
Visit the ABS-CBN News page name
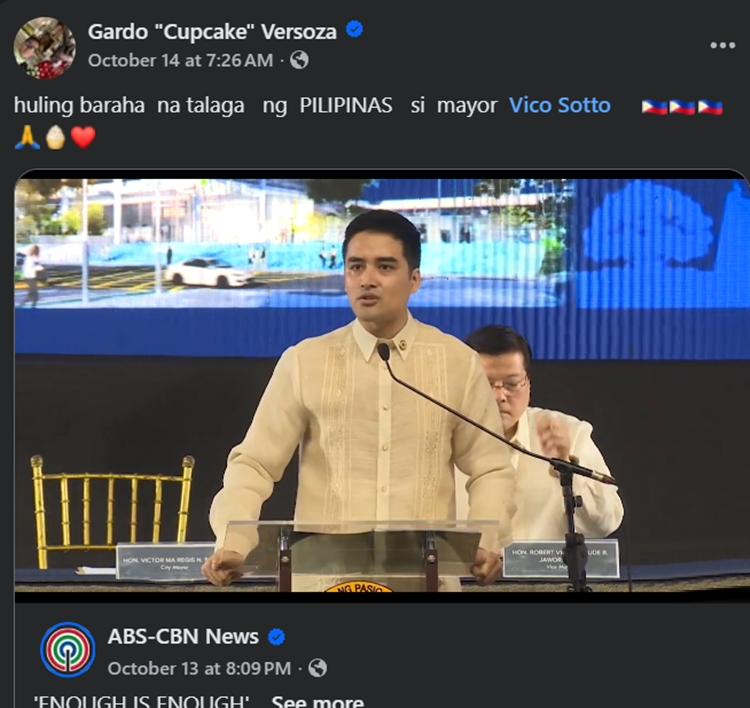coord(183,637)
